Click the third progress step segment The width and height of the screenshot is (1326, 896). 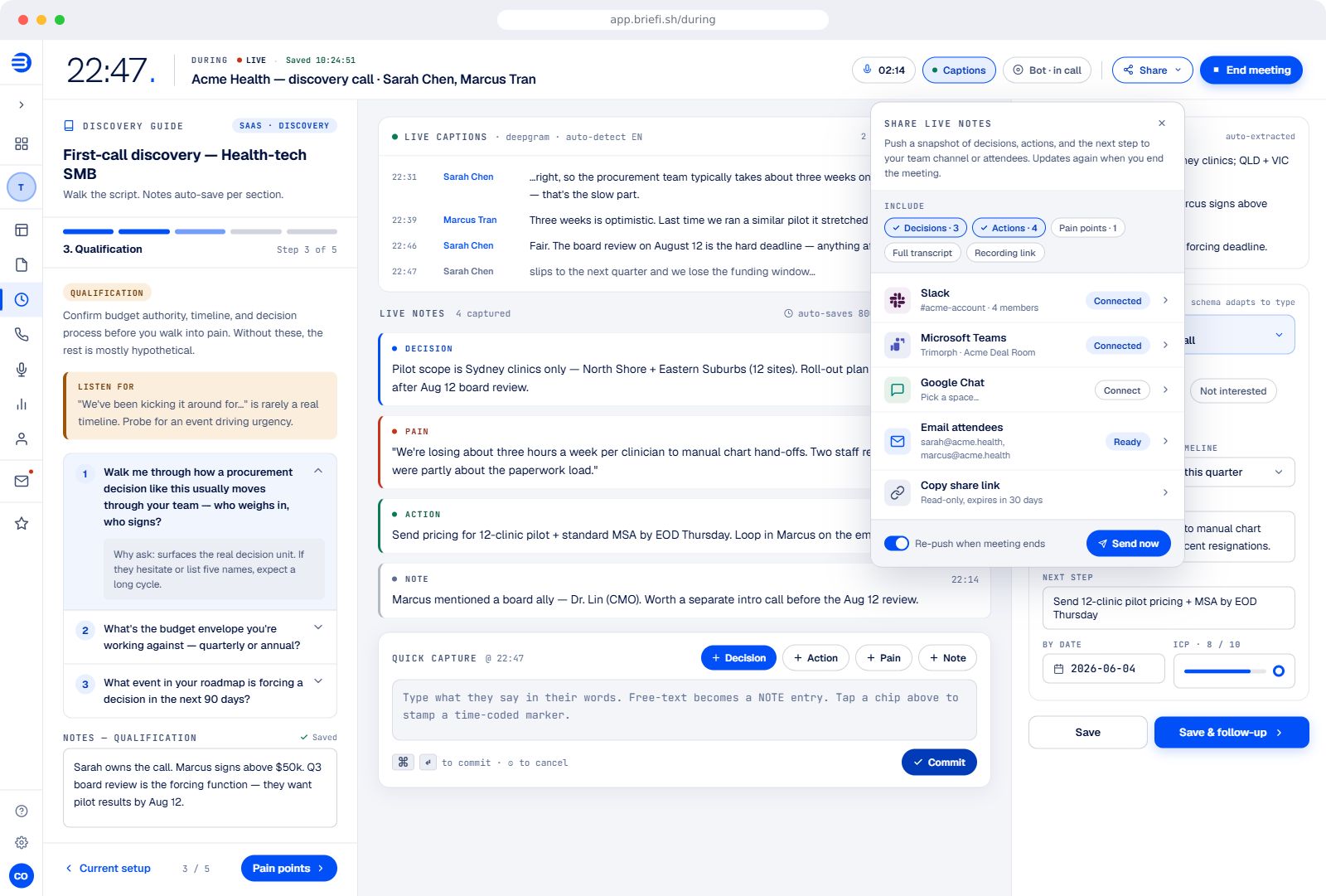click(200, 231)
